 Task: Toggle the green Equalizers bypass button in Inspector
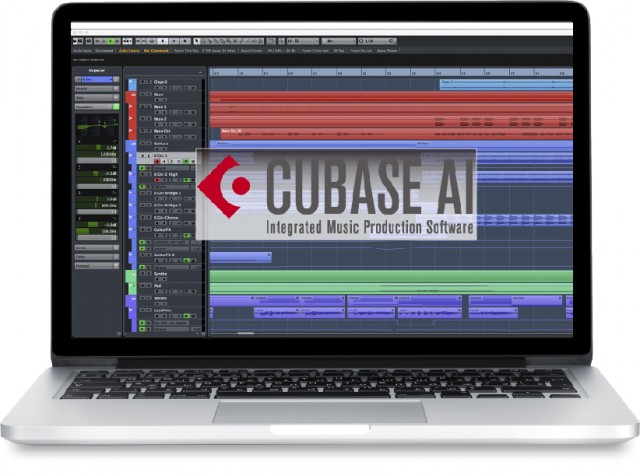coord(116,107)
